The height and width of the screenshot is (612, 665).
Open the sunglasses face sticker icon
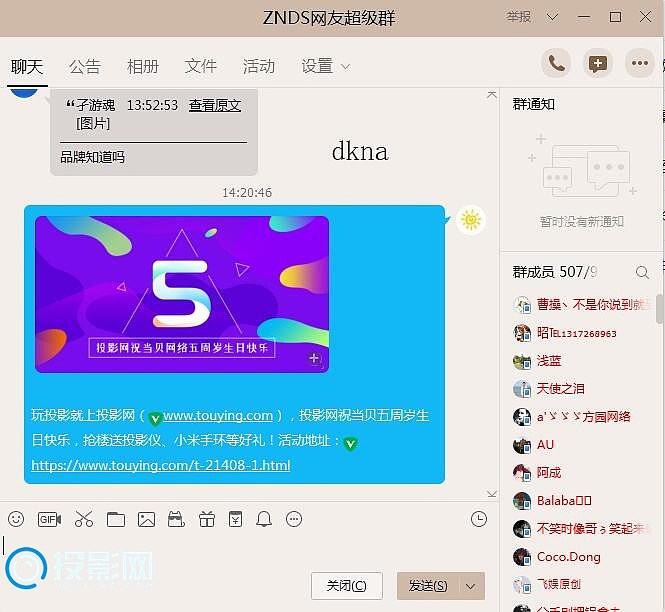(176, 519)
